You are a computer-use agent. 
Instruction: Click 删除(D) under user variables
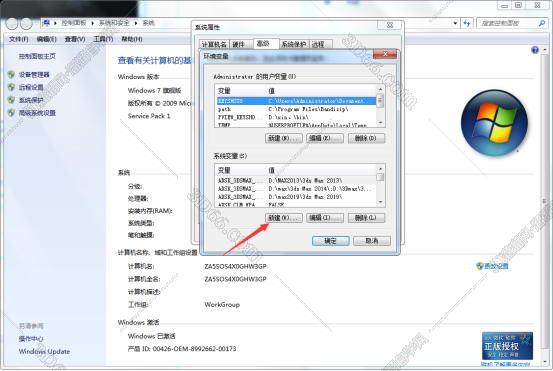(366, 138)
